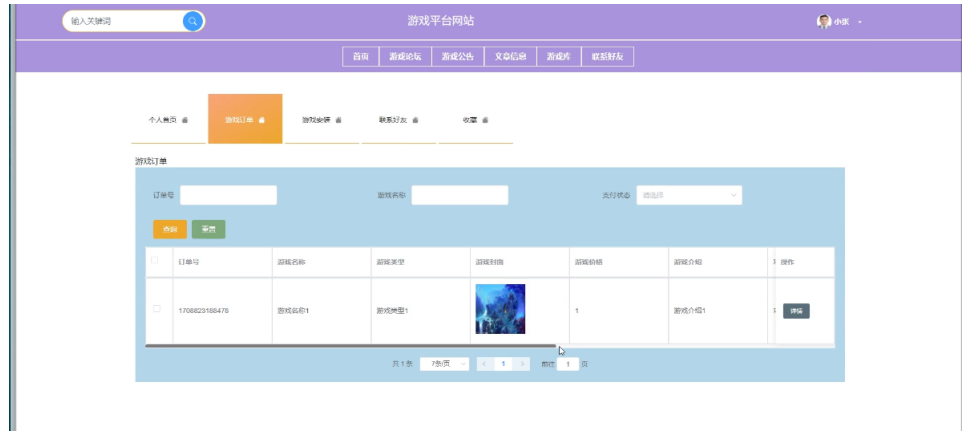Click the table's horizontal scrollbar
This screenshot has height=442, width=979.
pos(351,345)
